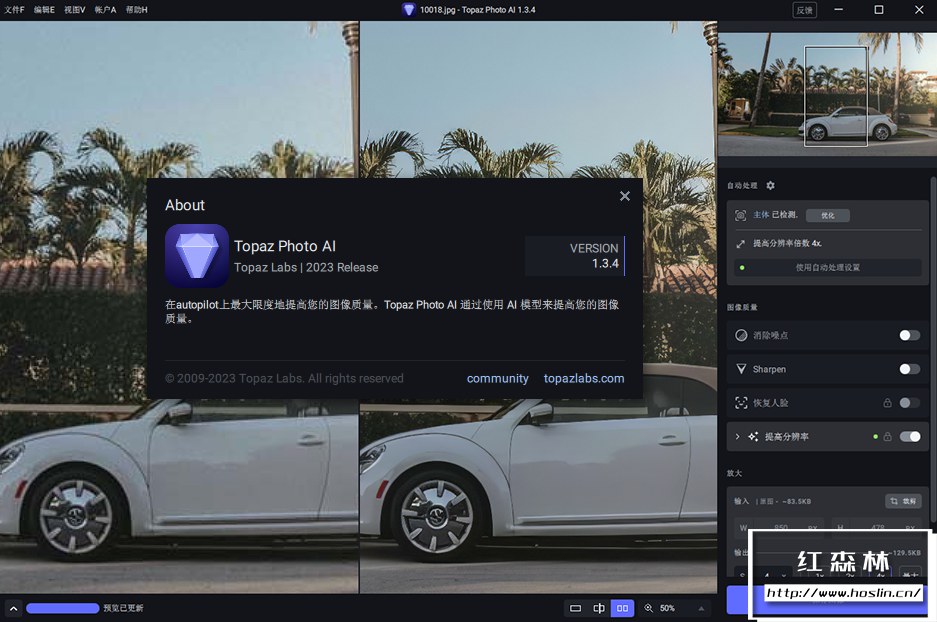Toggle the 恢复人脸 switch

tap(910, 403)
